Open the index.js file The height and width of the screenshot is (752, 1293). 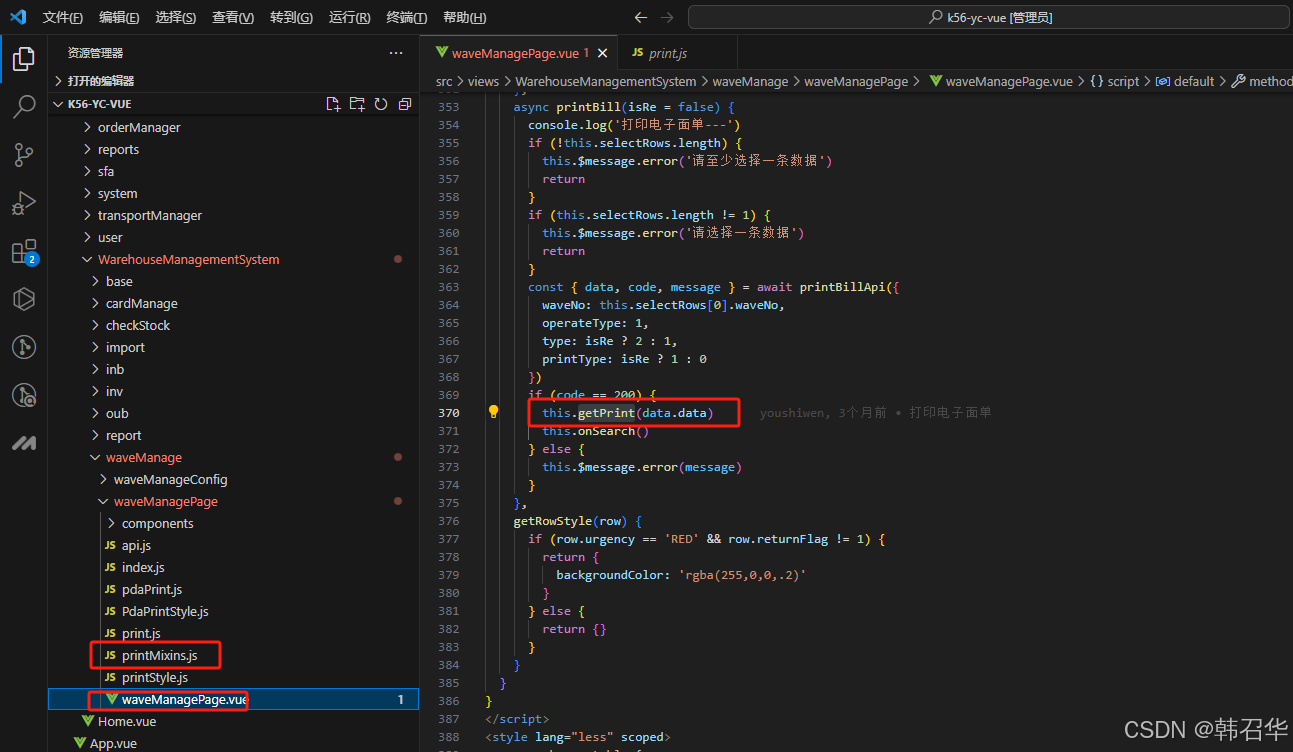tap(233, 567)
